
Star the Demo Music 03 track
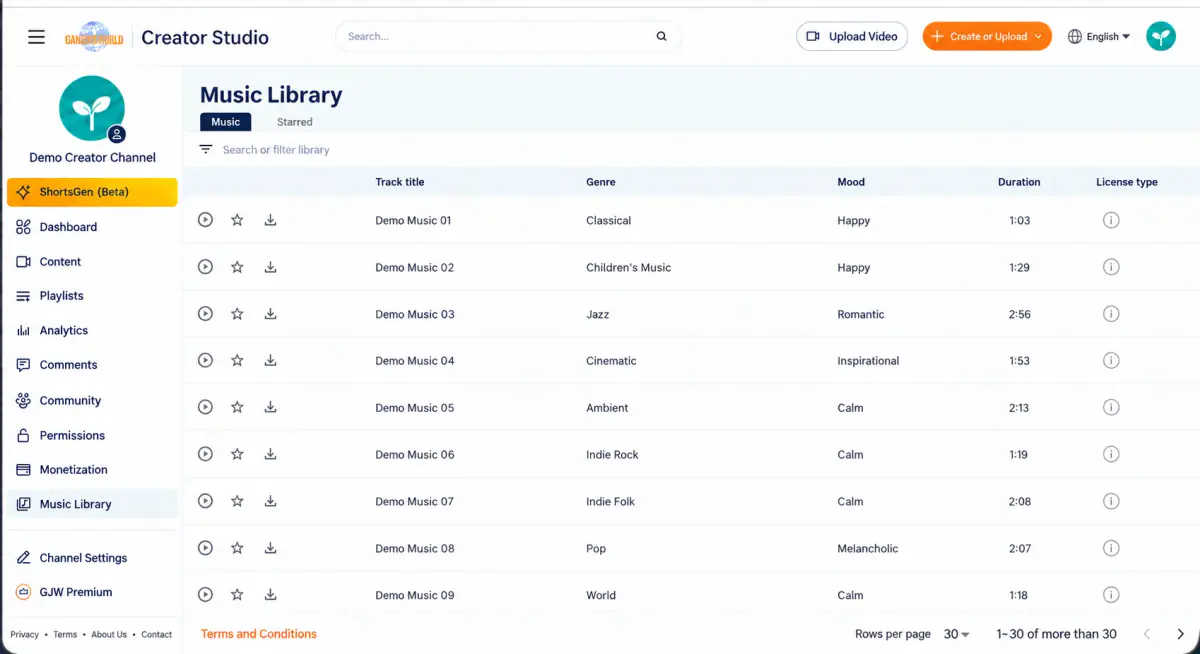point(237,314)
